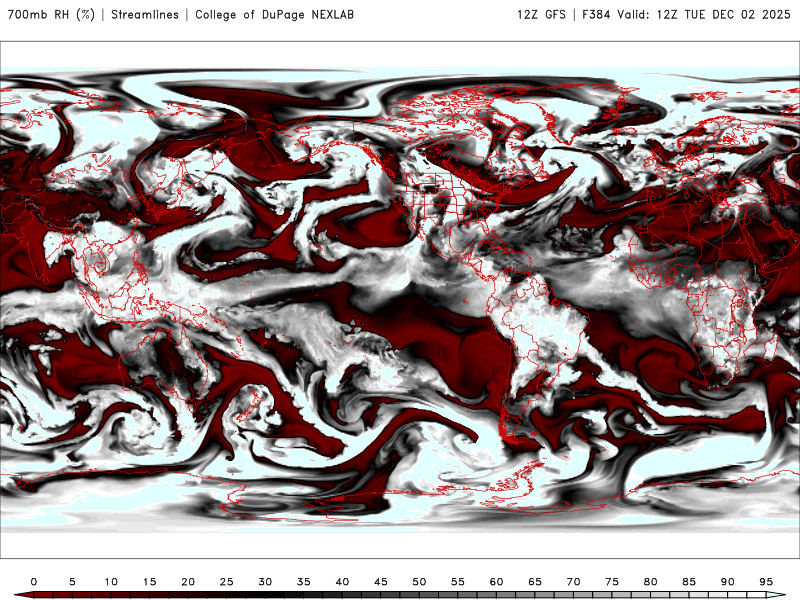Image resolution: width=800 pixels, height=600 pixels.
Task: Click the "25" colorbar scale label
Action: pyautogui.click(x=227, y=582)
